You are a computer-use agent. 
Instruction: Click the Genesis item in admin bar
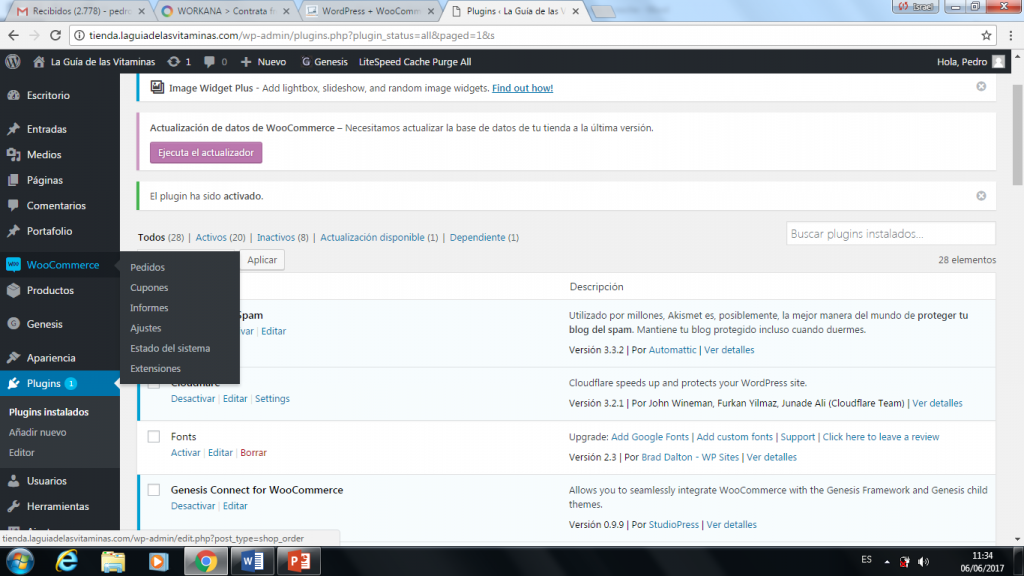pyautogui.click(x=324, y=61)
